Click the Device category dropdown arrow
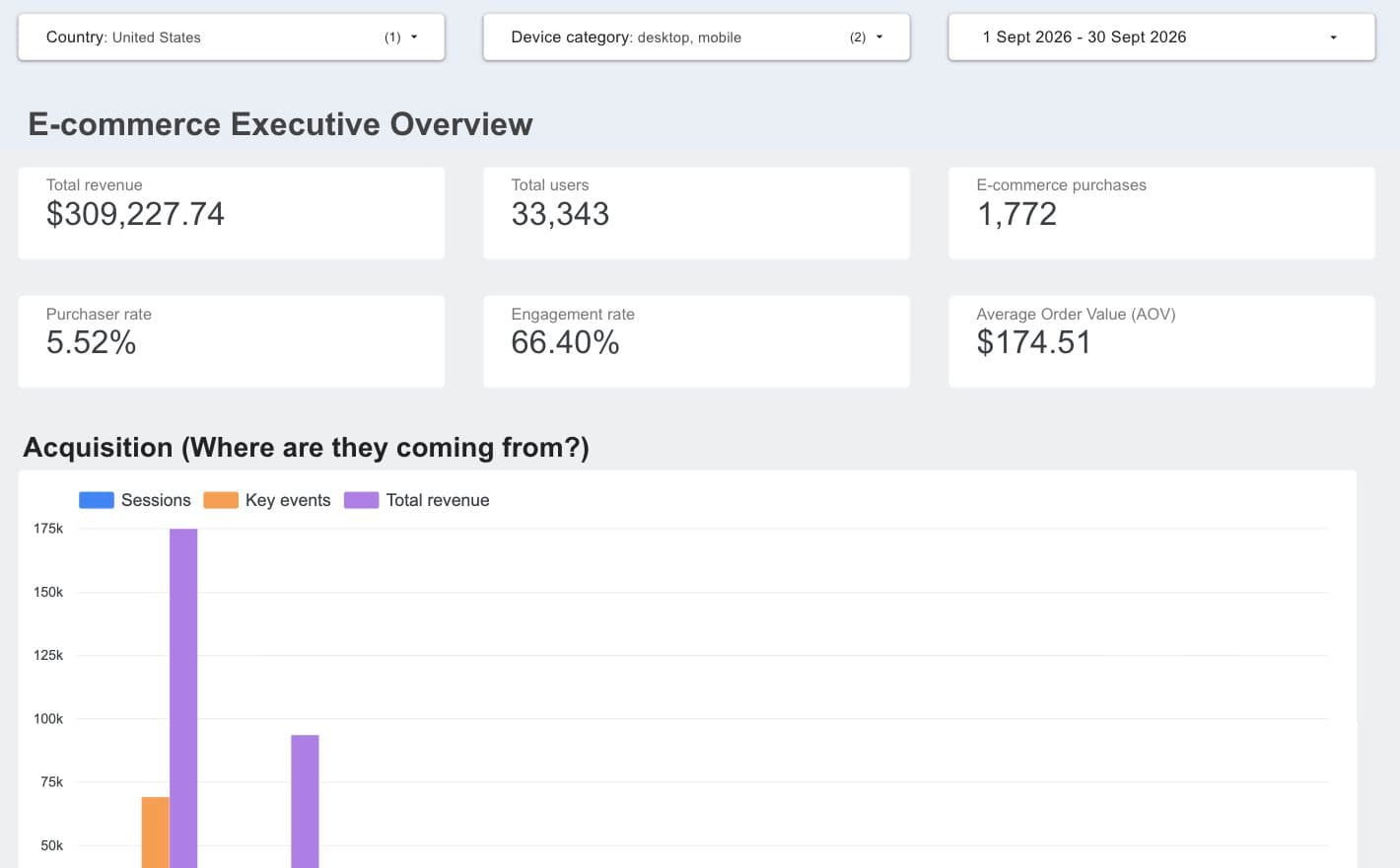Image resolution: width=1400 pixels, height=868 pixels. pos(879,37)
